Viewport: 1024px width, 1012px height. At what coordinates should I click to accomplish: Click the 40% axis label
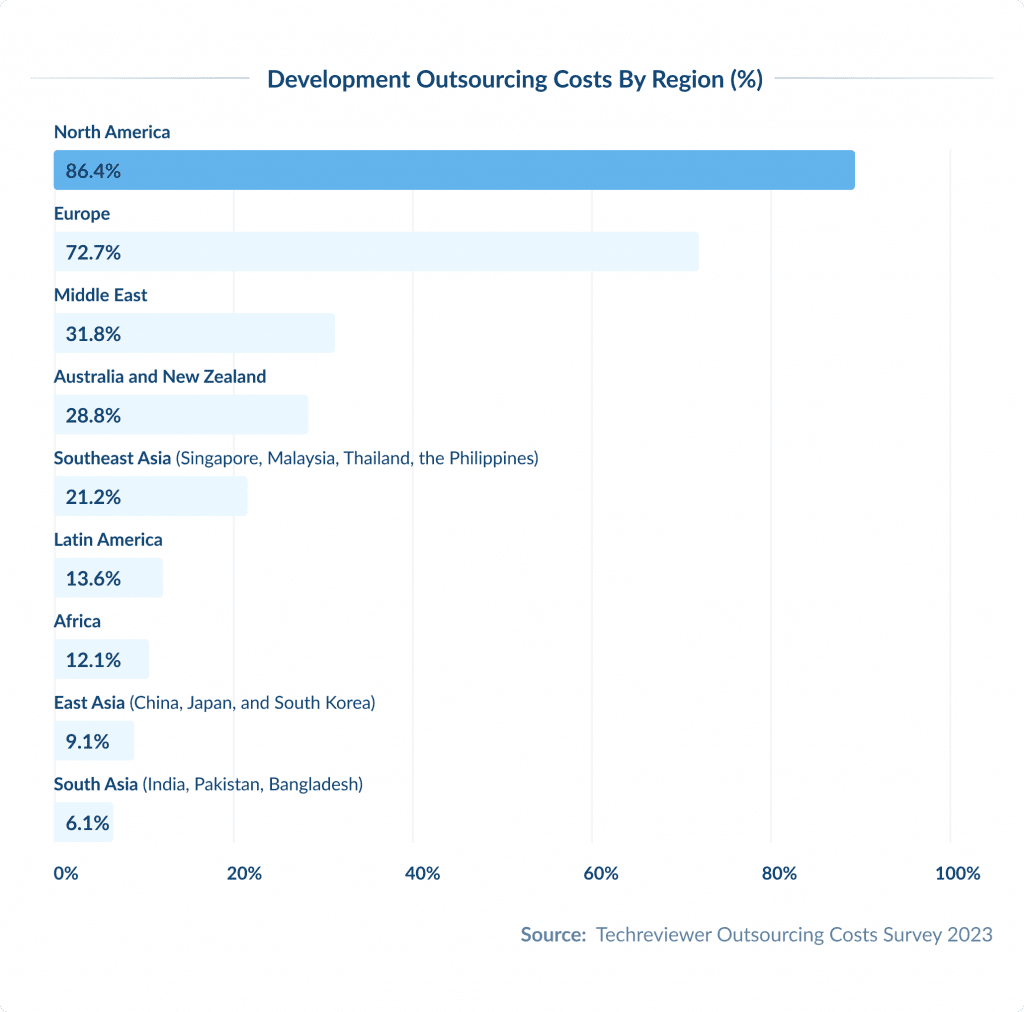click(x=423, y=873)
